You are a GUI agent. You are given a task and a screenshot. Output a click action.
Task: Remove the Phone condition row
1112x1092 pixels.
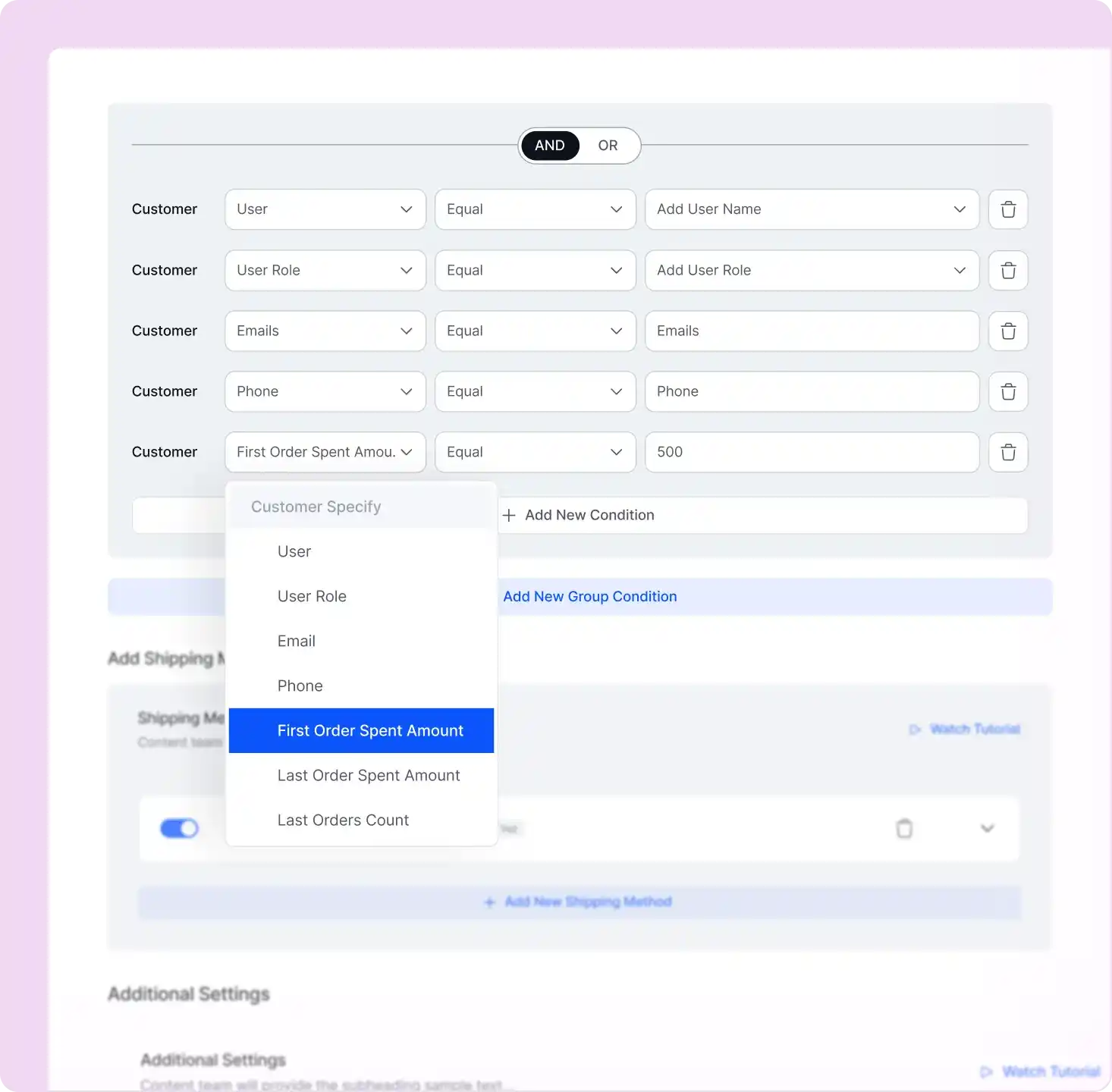(x=1007, y=391)
